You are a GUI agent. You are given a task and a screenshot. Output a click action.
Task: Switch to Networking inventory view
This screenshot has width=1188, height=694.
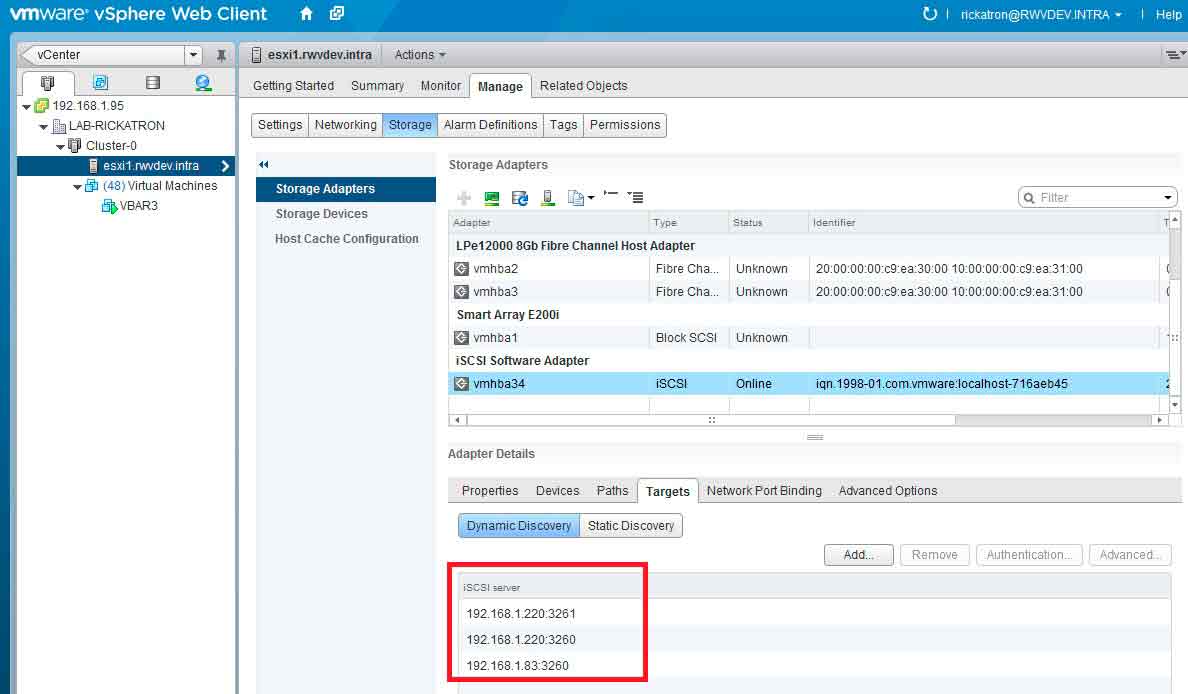(x=203, y=83)
